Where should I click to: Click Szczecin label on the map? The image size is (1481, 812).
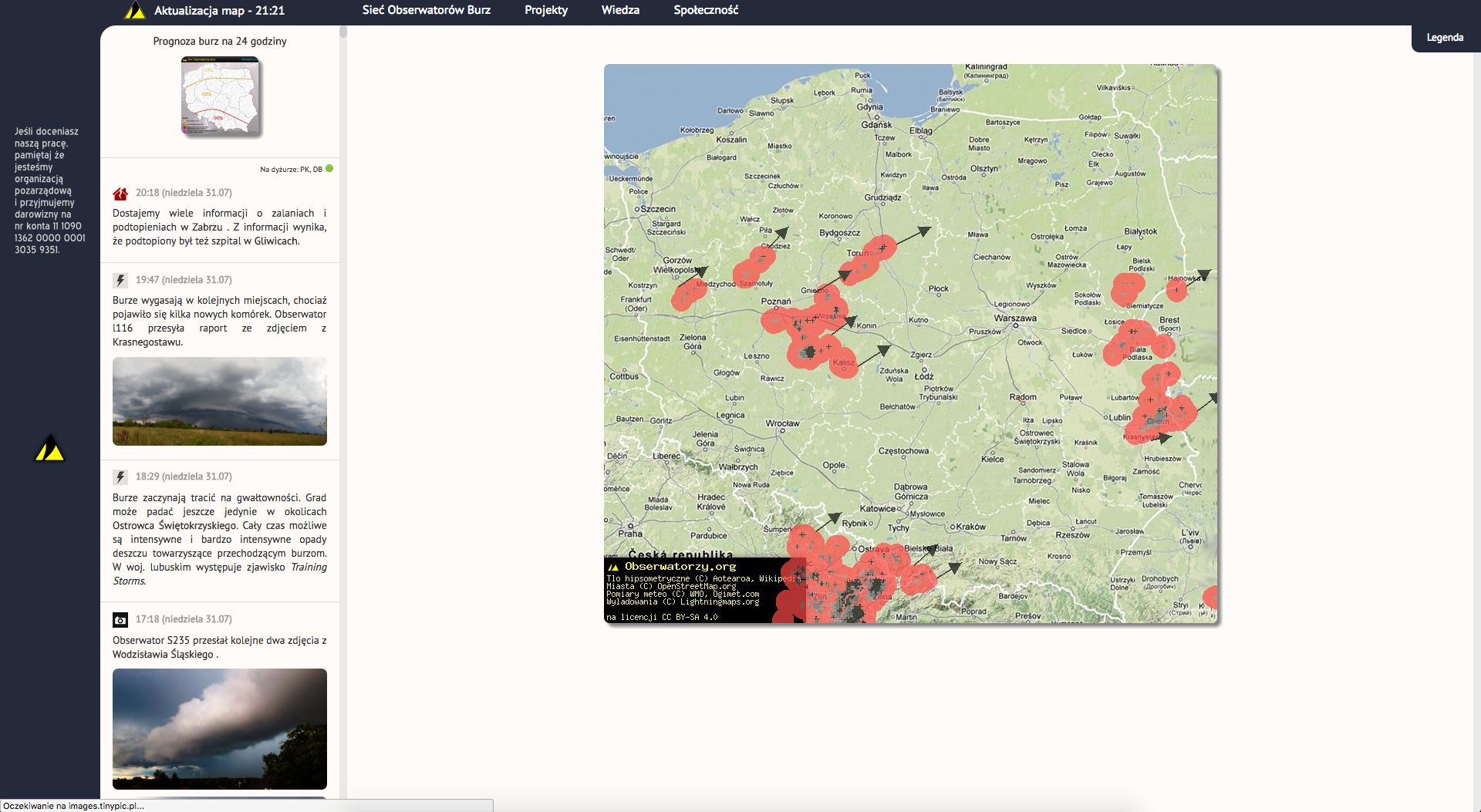point(658,208)
